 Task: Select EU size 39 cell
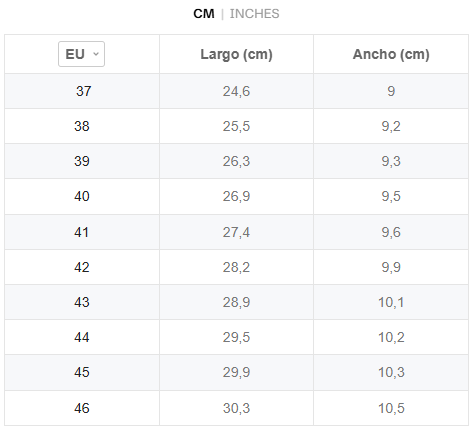point(82,161)
